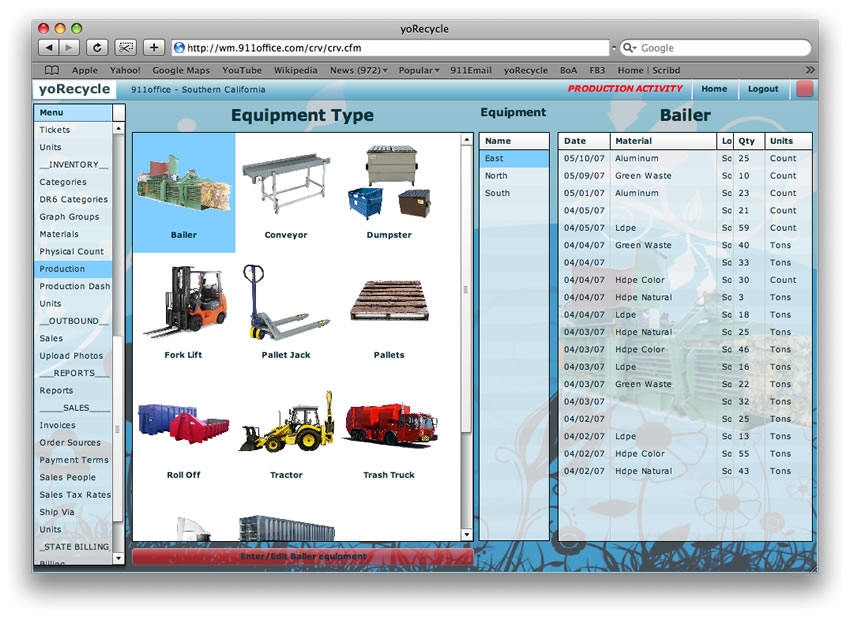Open the bookmarks book icon

click(x=51, y=70)
